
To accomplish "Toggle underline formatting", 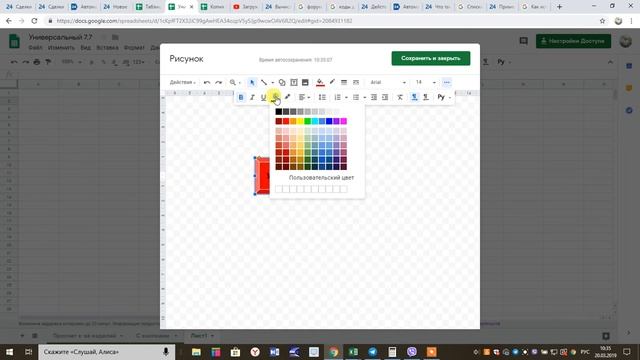I will 264,97.
